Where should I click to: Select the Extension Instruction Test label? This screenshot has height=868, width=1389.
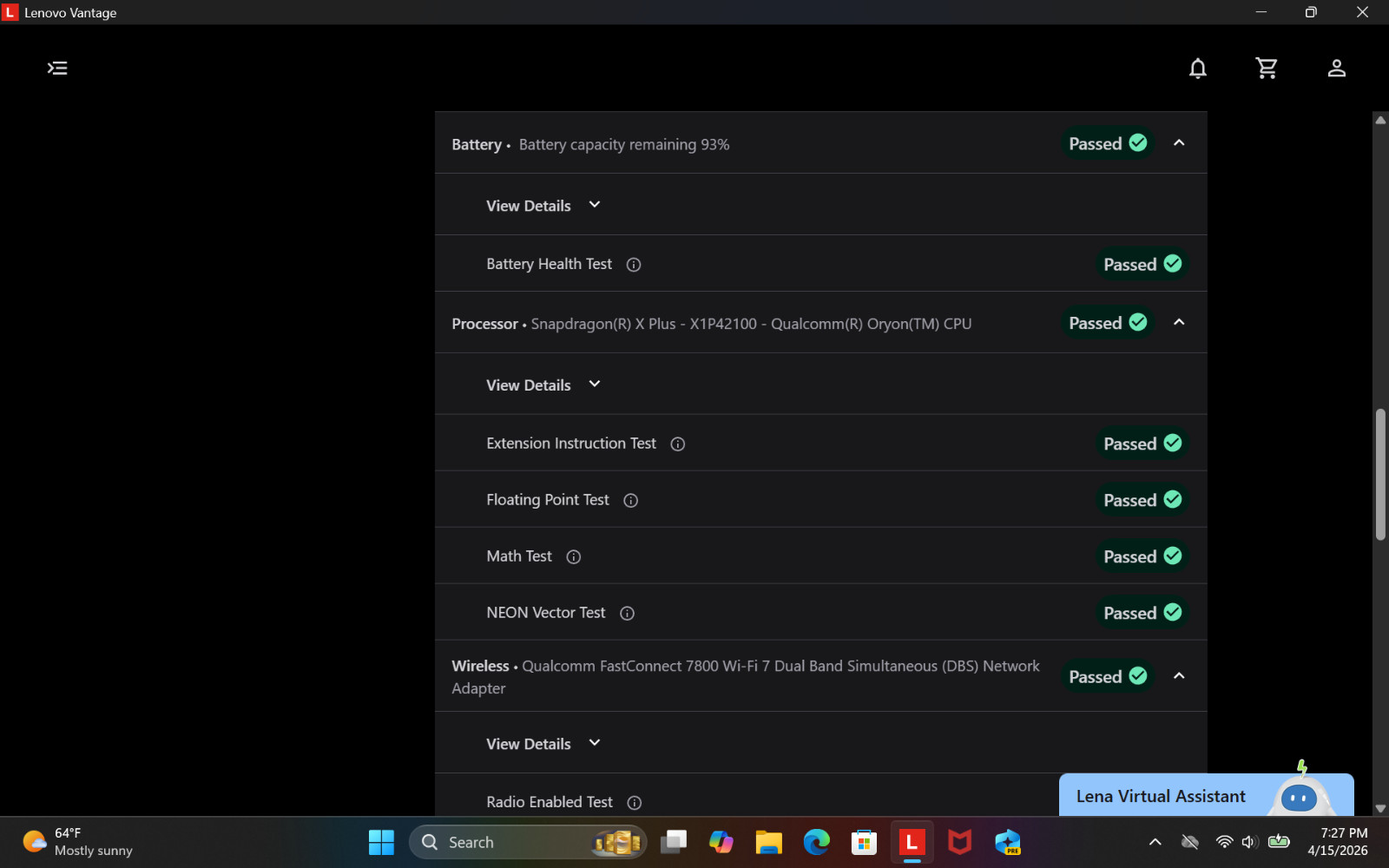point(571,444)
